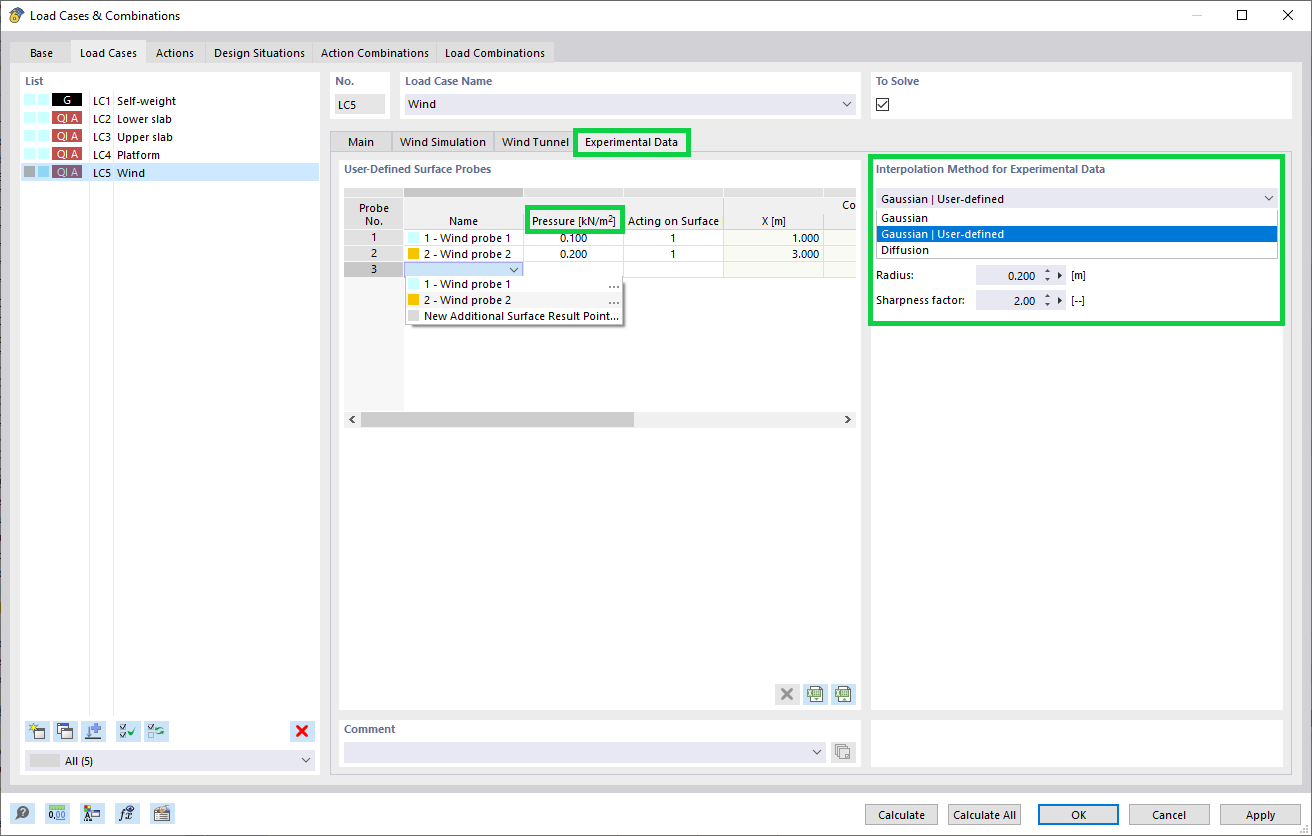This screenshot has width=1312, height=836.
Task: Open the Action Combinations tab
Action: [375, 53]
